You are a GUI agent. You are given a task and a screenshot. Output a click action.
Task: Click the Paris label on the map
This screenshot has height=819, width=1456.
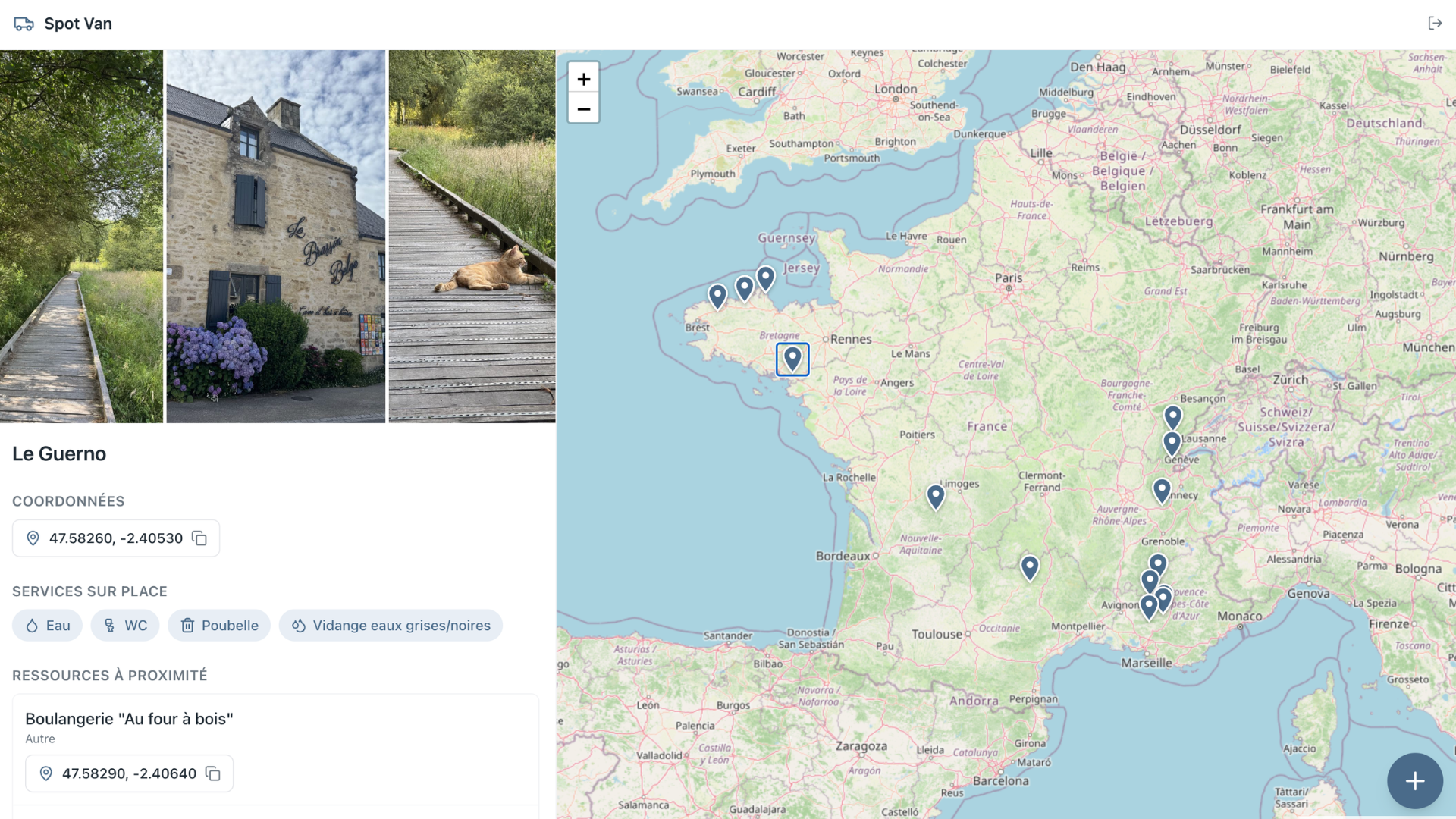click(x=1009, y=278)
